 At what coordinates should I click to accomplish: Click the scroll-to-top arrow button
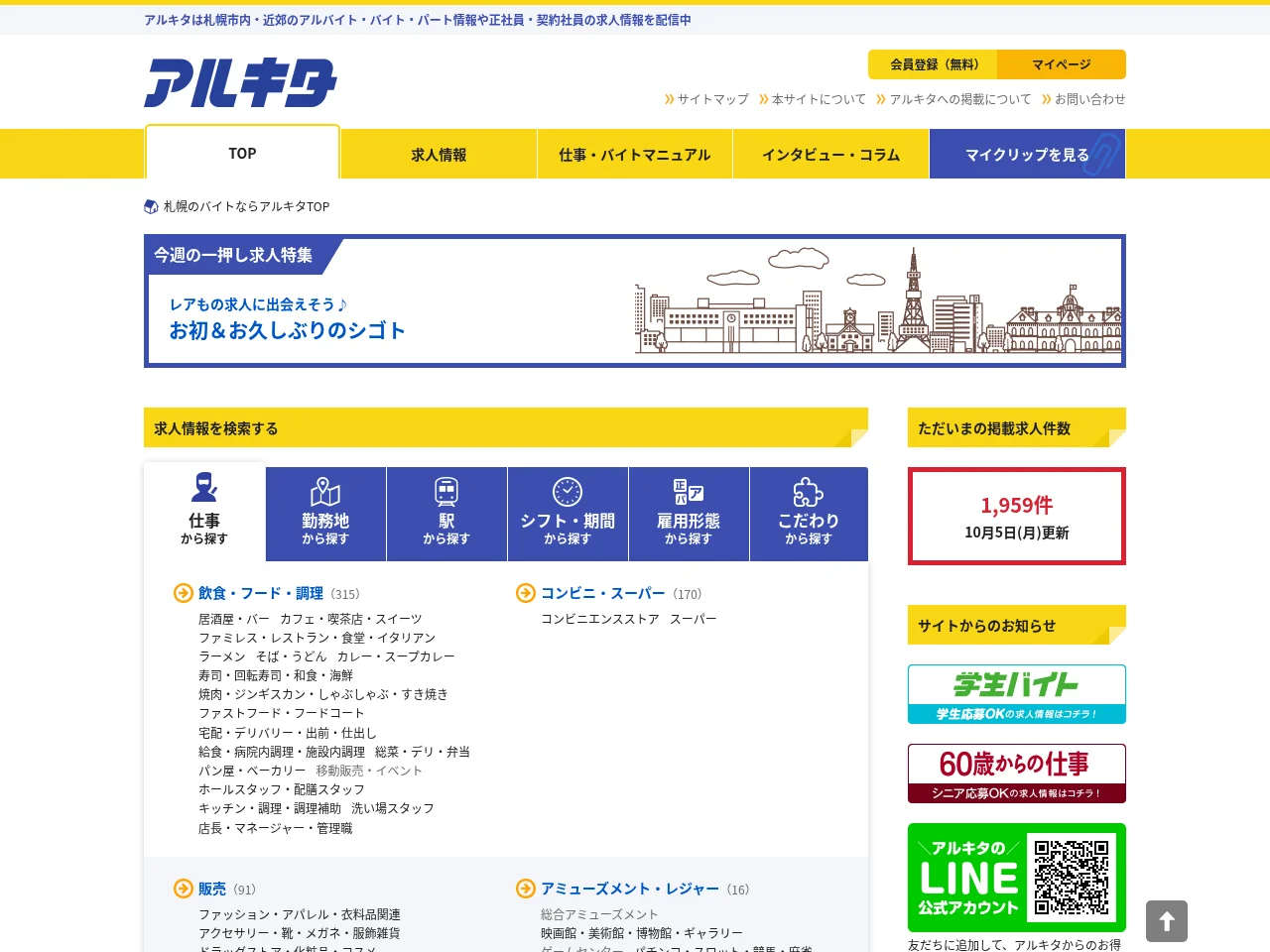point(1167,921)
